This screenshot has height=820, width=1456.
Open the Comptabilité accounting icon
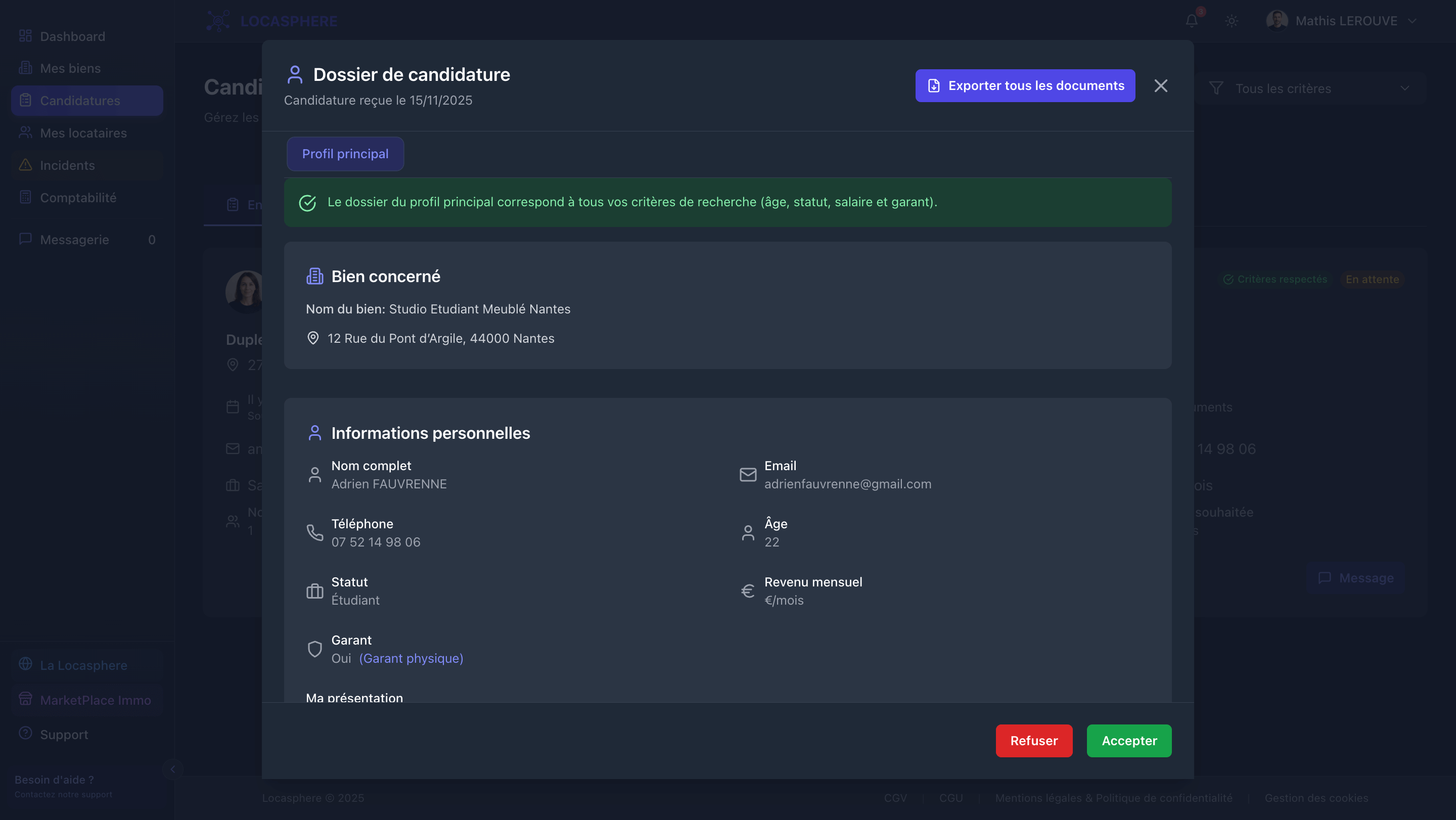25,197
